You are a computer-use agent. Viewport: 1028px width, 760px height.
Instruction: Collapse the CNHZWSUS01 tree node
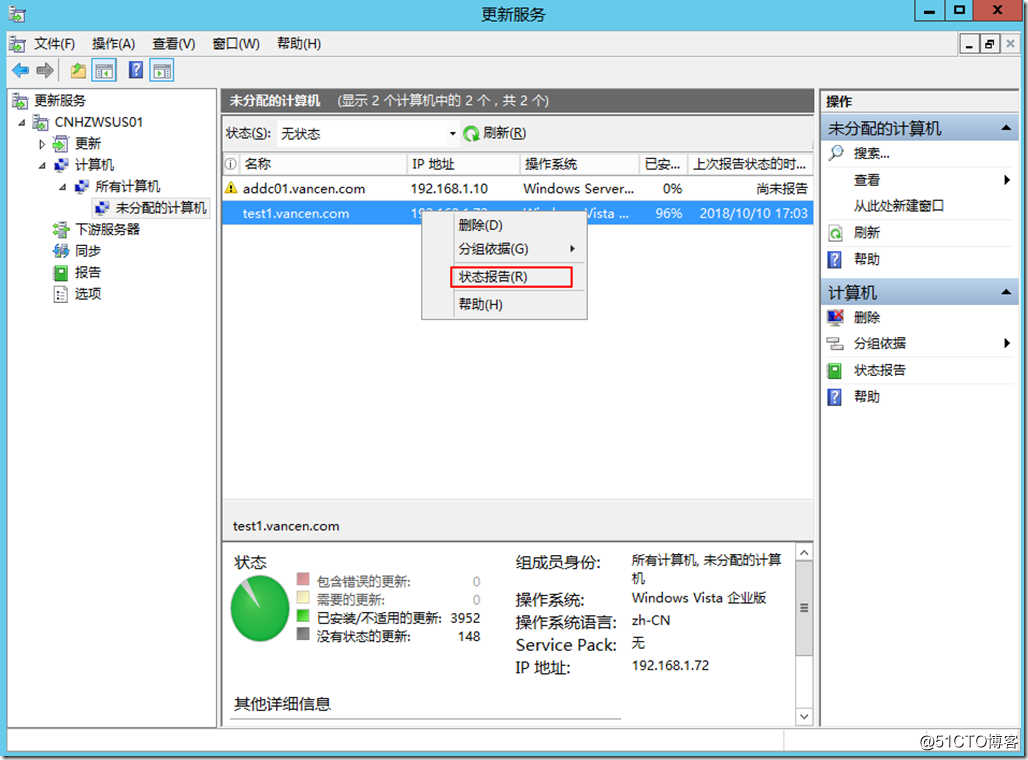[x=22, y=123]
